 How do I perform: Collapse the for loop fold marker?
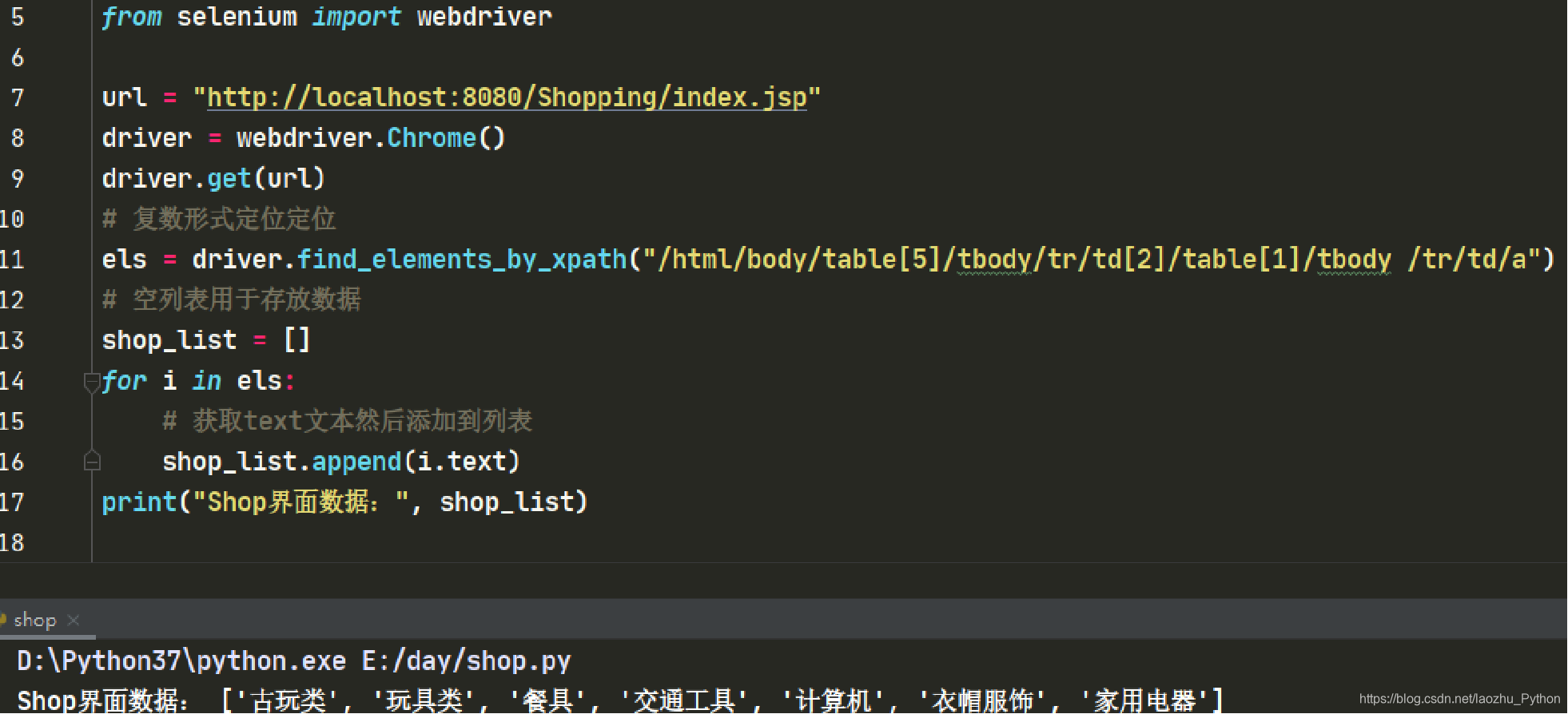click(x=92, y=383)
